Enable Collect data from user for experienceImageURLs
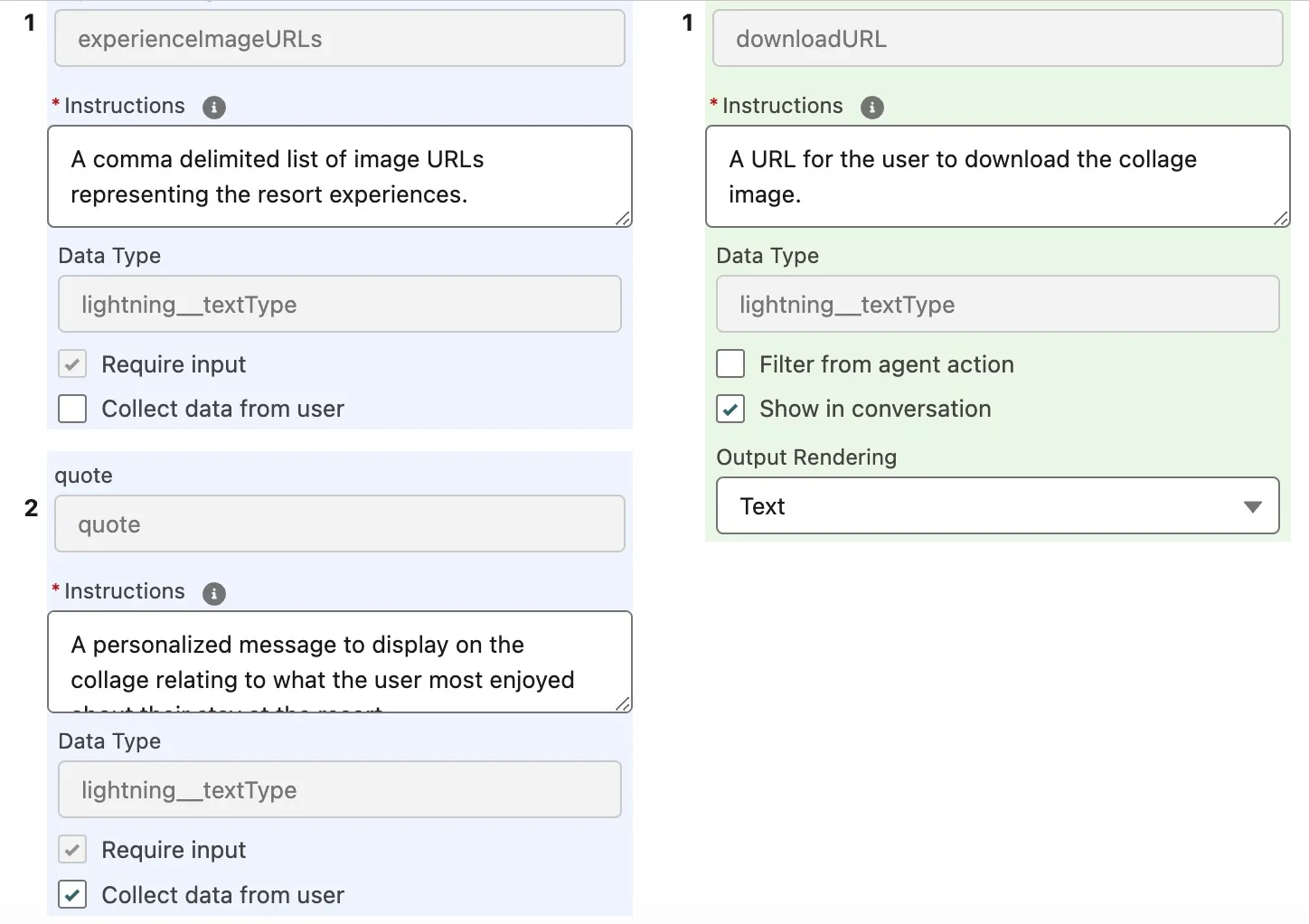The height and width of the screenshot is (924, 1309). pyautogui.click(x=72, y=409)
